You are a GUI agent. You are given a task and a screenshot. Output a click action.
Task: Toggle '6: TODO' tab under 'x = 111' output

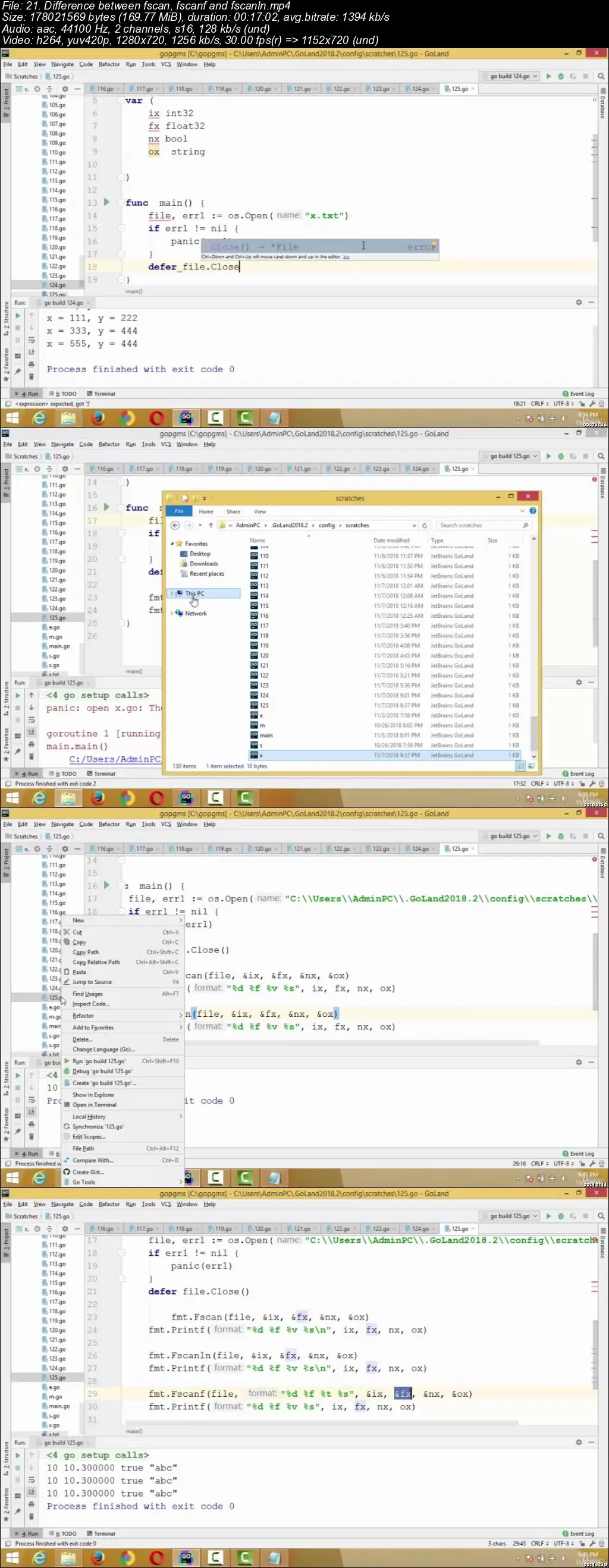click(62, 394)
